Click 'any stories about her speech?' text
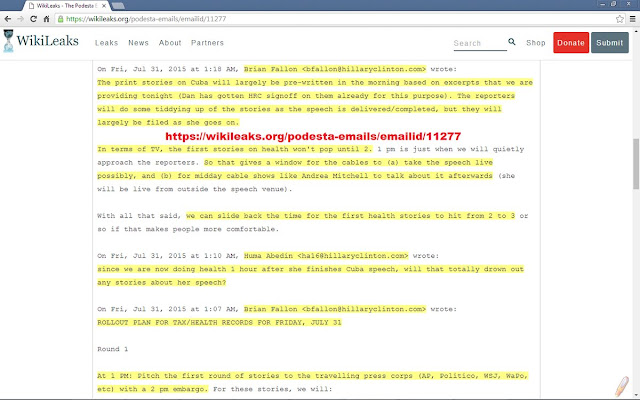This screenshot has width=640, height=400. tap(162, 282)
